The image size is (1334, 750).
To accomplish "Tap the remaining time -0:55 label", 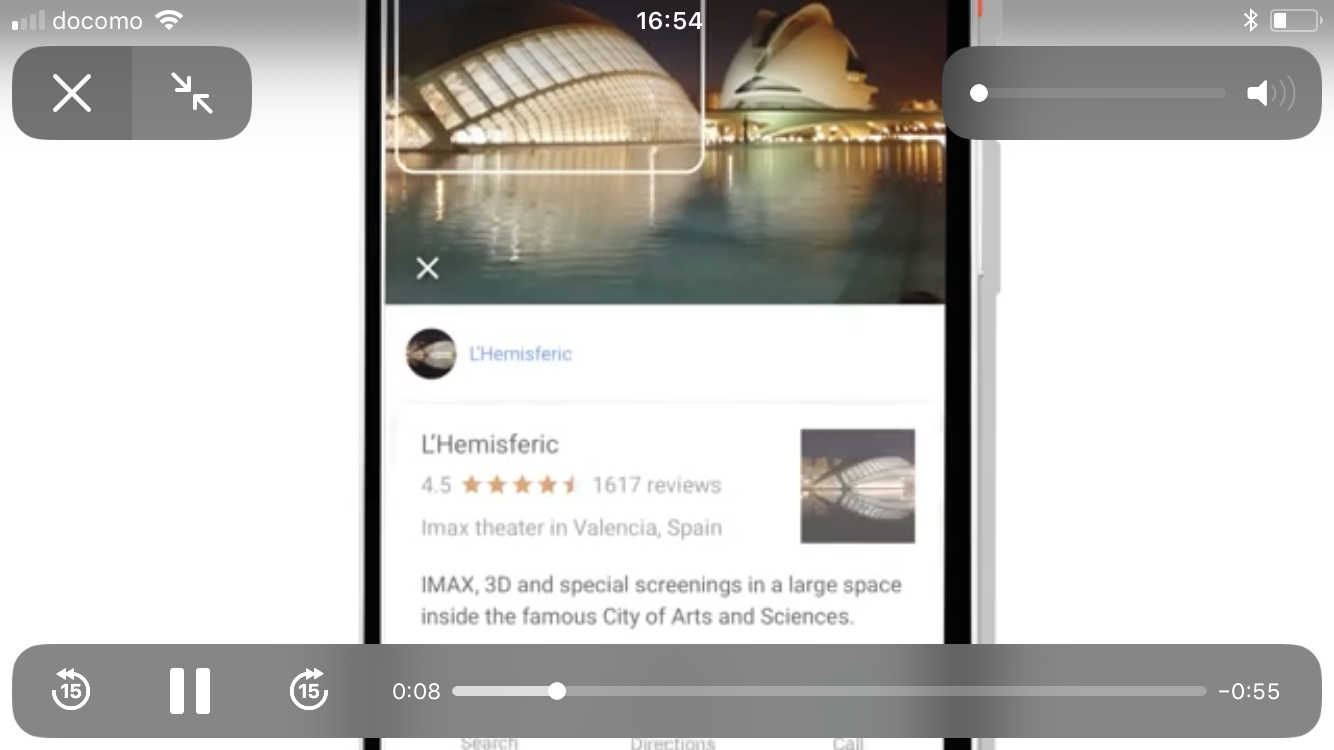I will tap(1249, 691).
